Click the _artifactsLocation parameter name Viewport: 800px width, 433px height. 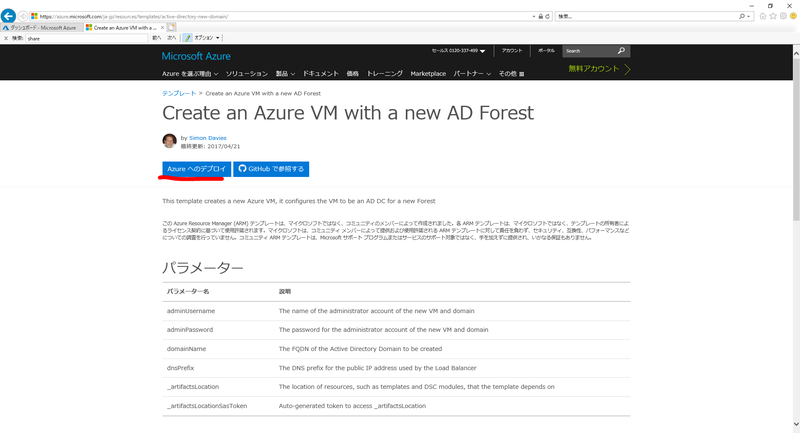pyautogui.click(x=193, y=387)
